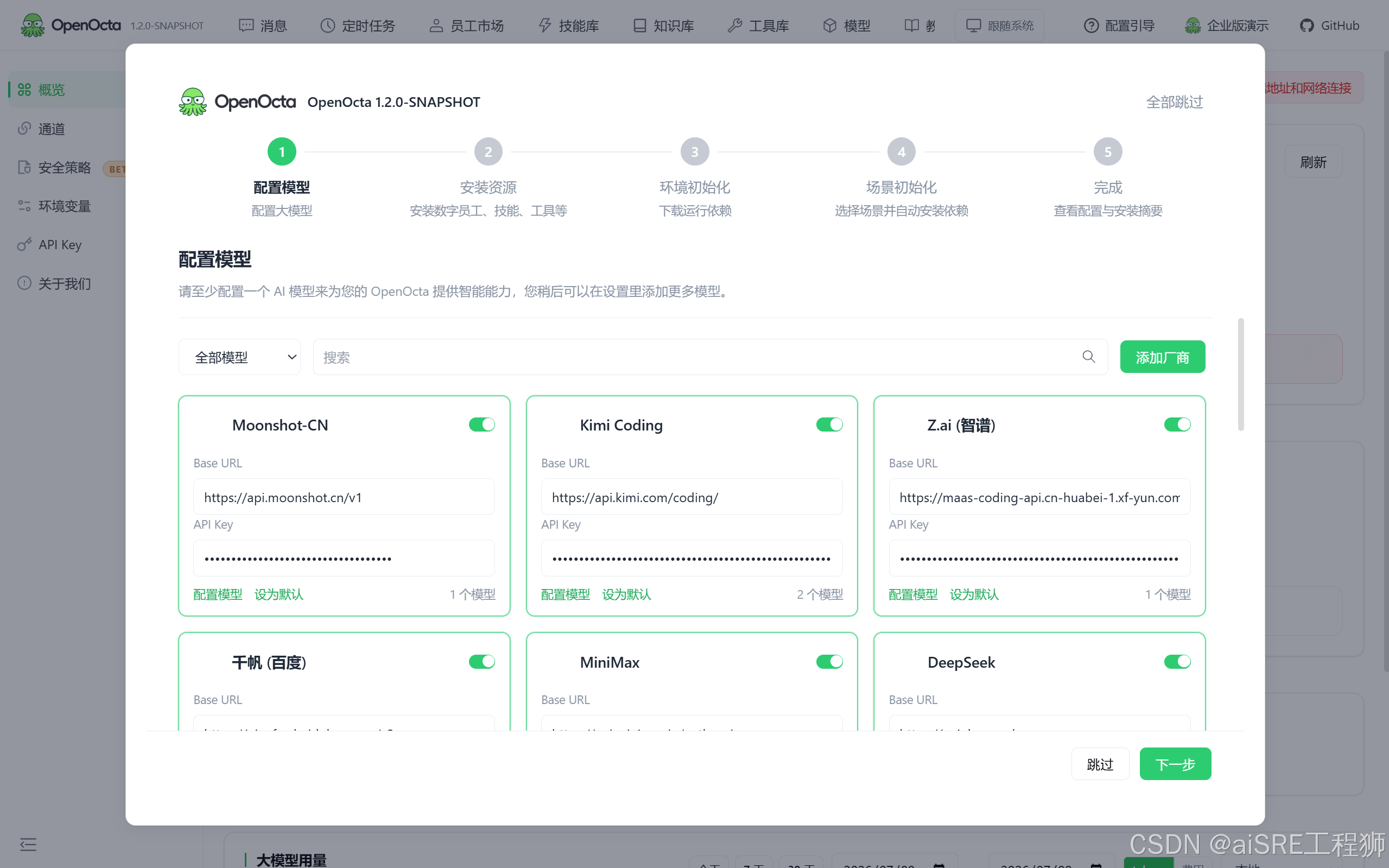
Task: Click the OpenOcta octopus logo in top bar
Action: click(33, 26)
